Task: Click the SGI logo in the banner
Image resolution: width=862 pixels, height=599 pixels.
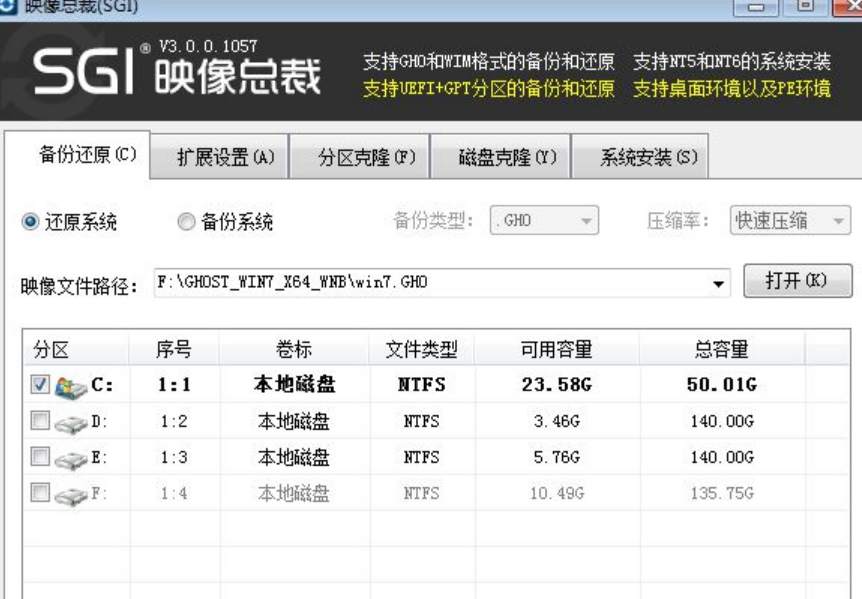Action: [x=84, y=70]
